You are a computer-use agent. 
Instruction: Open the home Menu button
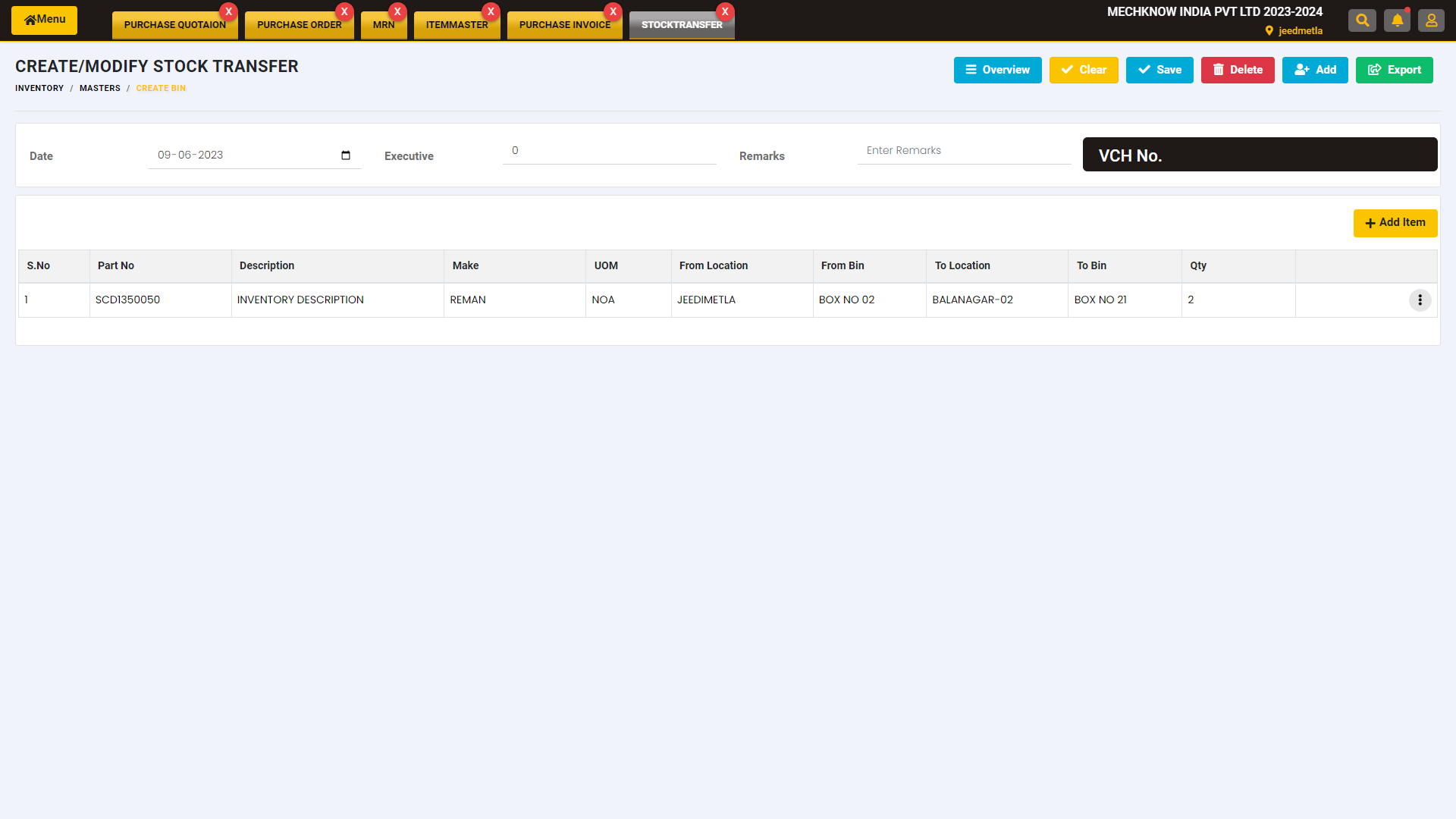click(x=44, y=20)
